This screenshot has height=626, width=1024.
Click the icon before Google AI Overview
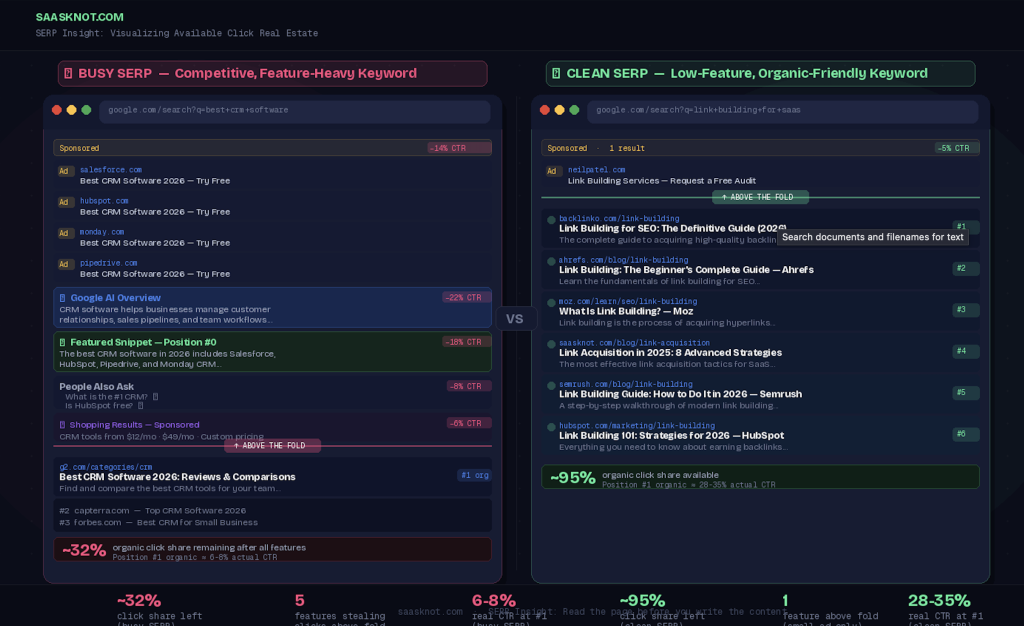point(62,298)
